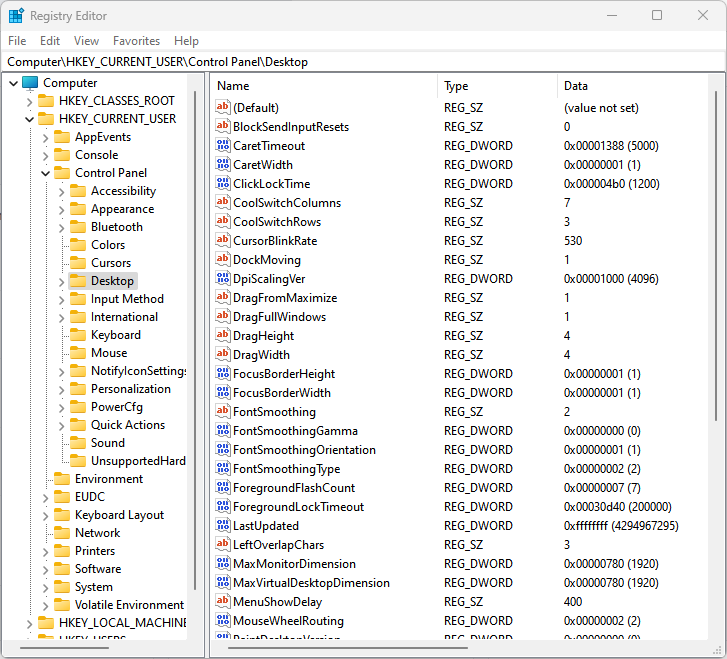Select the Keyboard key in the tree
Screen dimensions: 727x659
(116, 335)
